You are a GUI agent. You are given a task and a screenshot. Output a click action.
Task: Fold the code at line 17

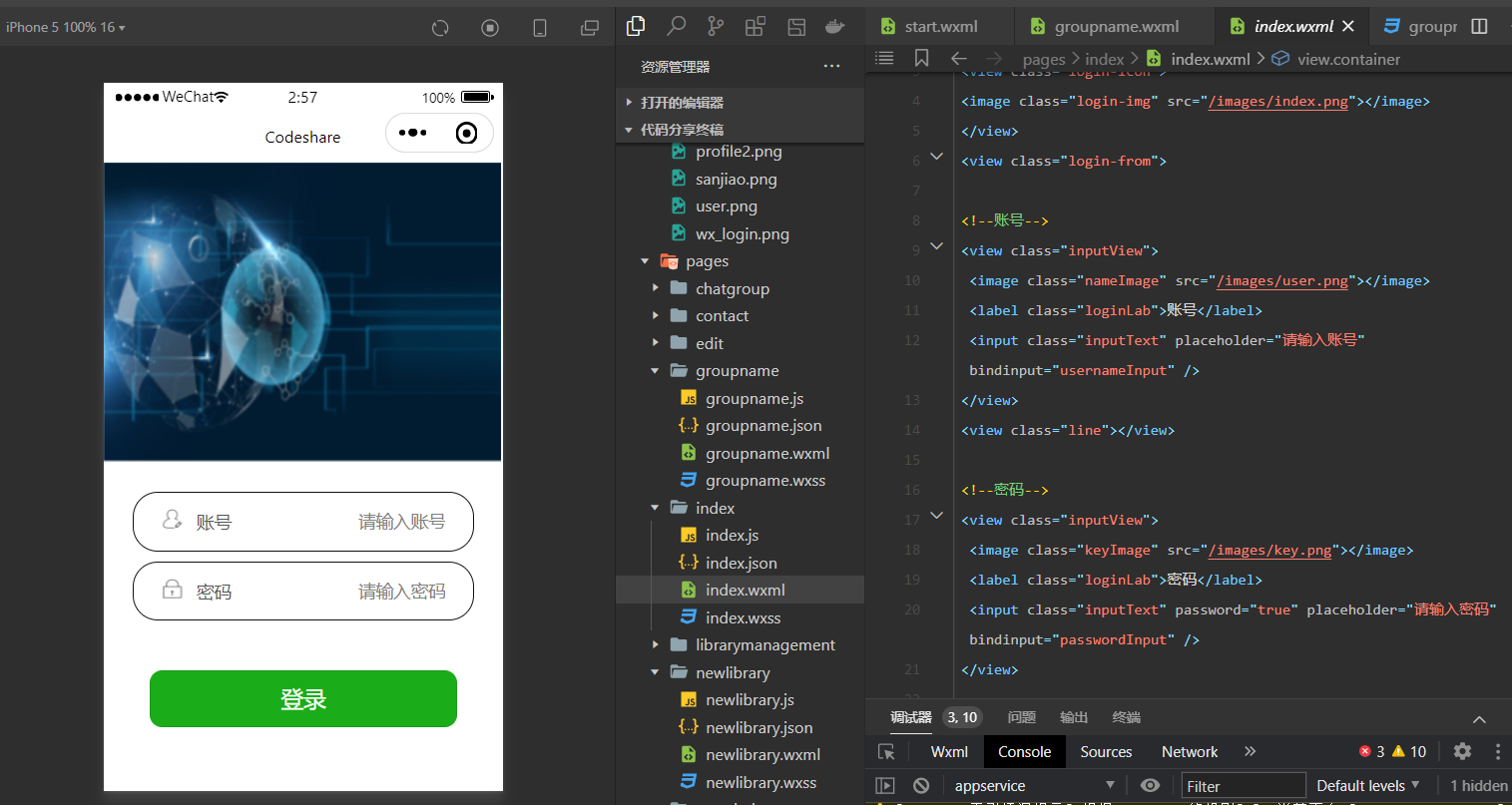click(x=936, y=516)
